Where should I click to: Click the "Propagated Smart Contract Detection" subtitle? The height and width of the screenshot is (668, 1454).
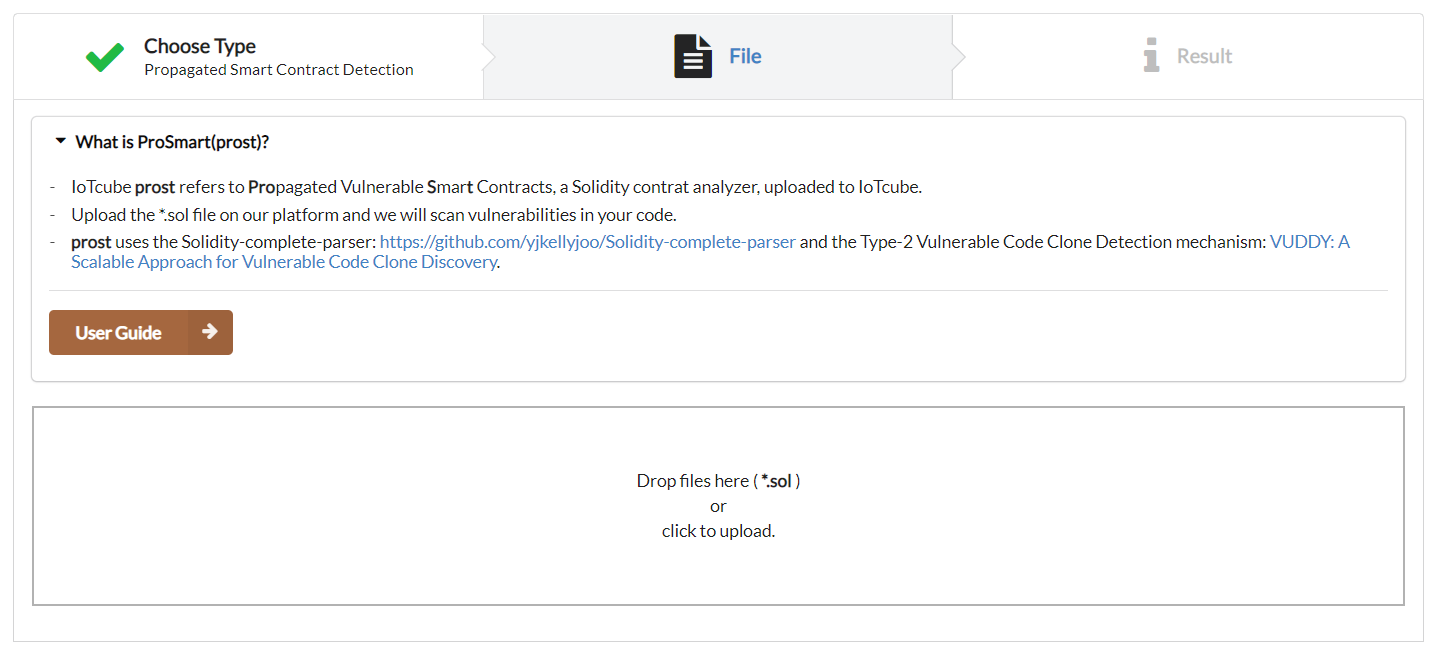click(279, 70)
